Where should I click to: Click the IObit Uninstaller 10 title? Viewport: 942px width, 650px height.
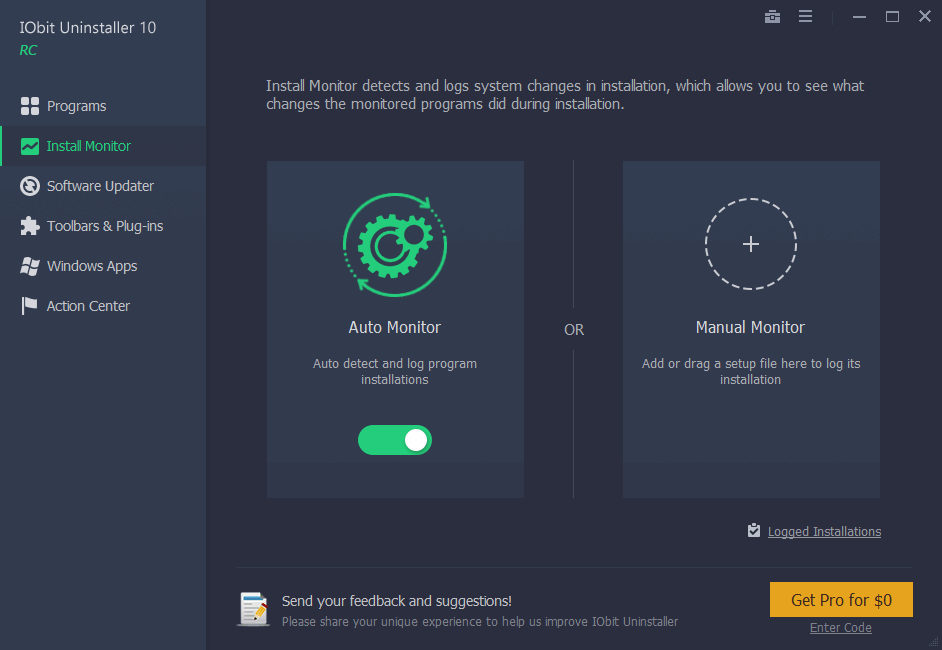tap(88, 28)
